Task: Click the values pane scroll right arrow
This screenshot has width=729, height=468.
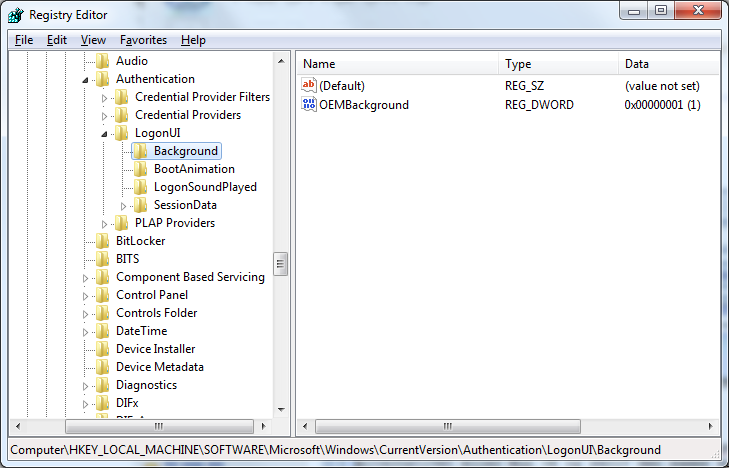Action: click(710, 426)
